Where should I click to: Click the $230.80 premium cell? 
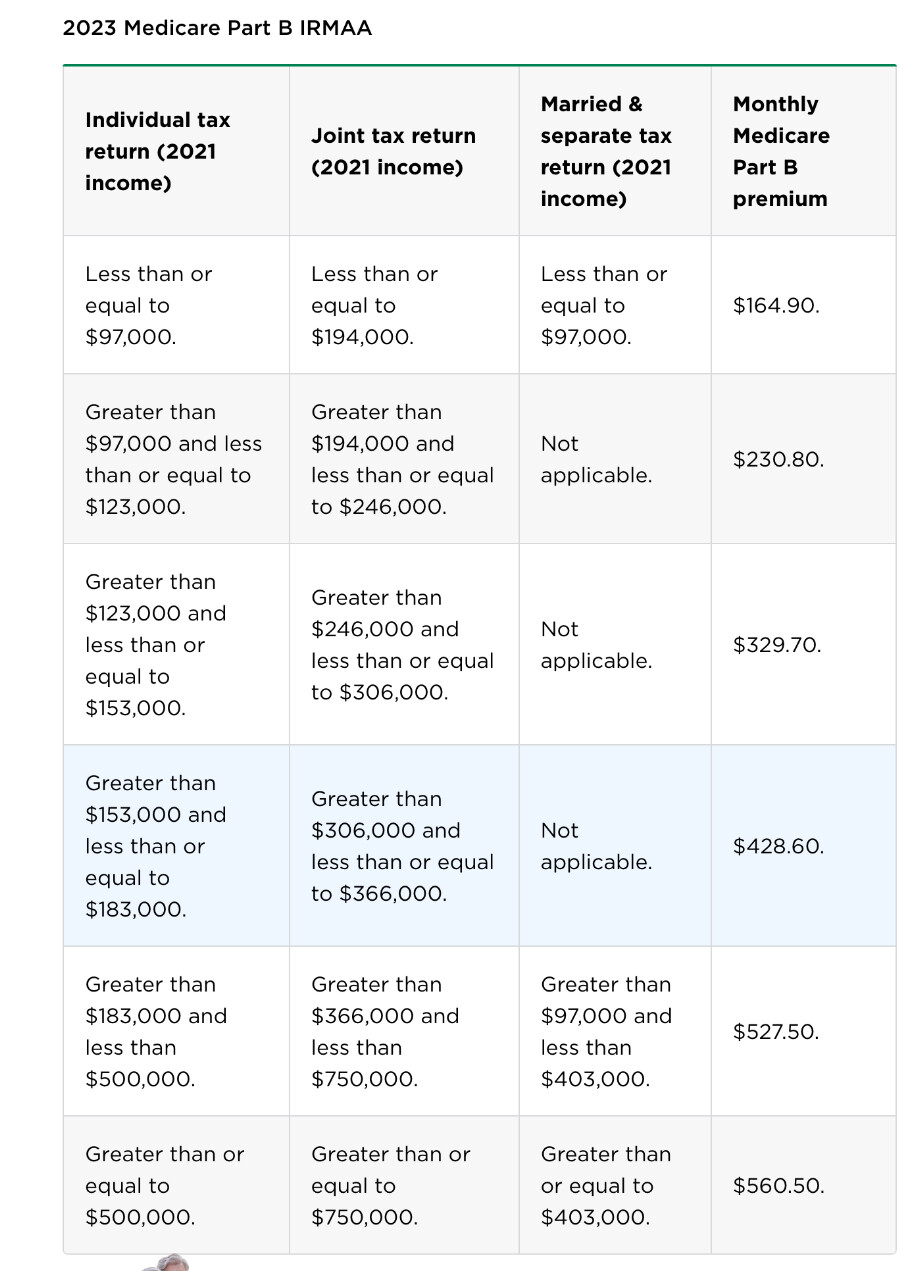coord(778,460)
